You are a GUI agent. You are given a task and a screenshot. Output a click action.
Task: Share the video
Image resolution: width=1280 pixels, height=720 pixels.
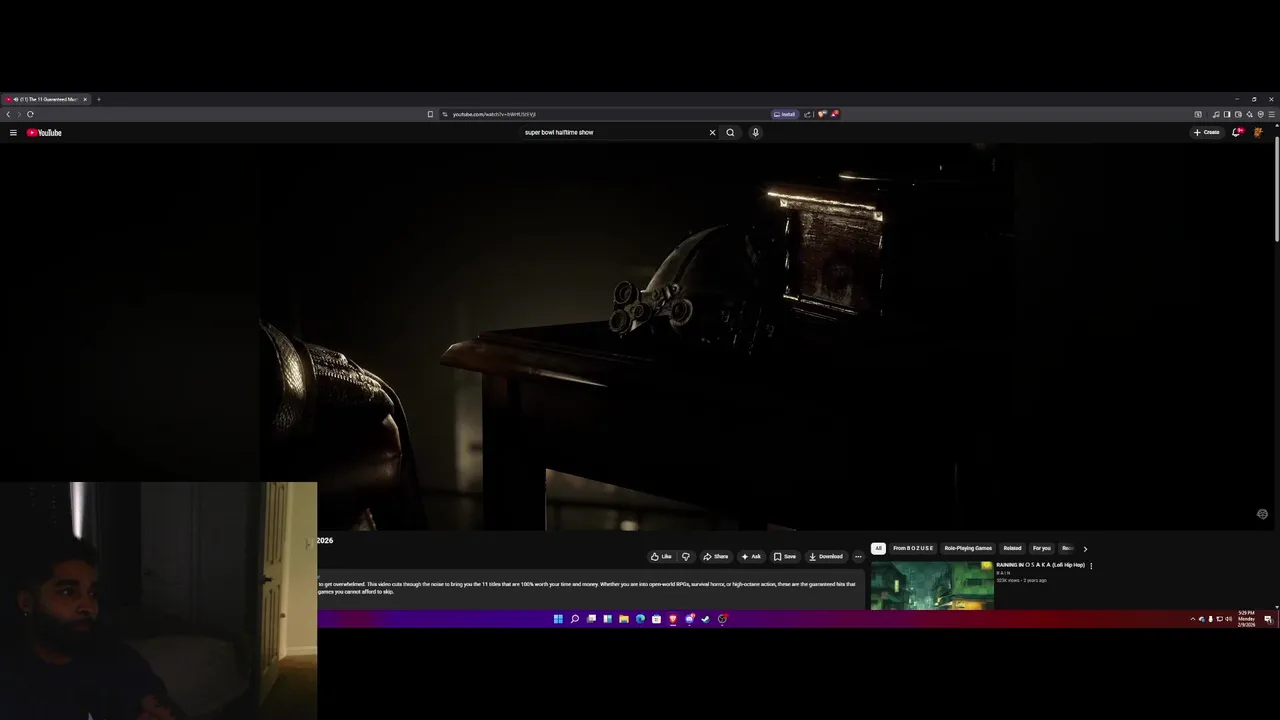click(x=715, y=556)
